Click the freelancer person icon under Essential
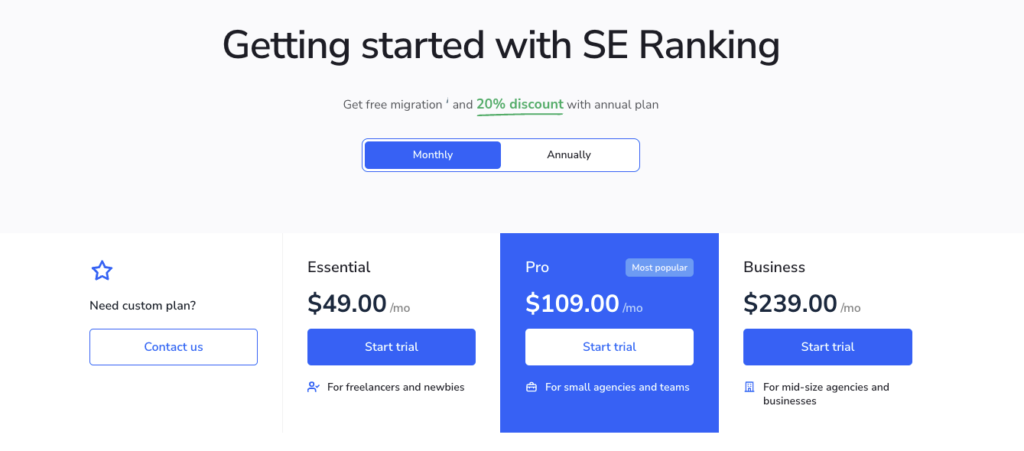1024x451 pixels. (x=314, y=387)
